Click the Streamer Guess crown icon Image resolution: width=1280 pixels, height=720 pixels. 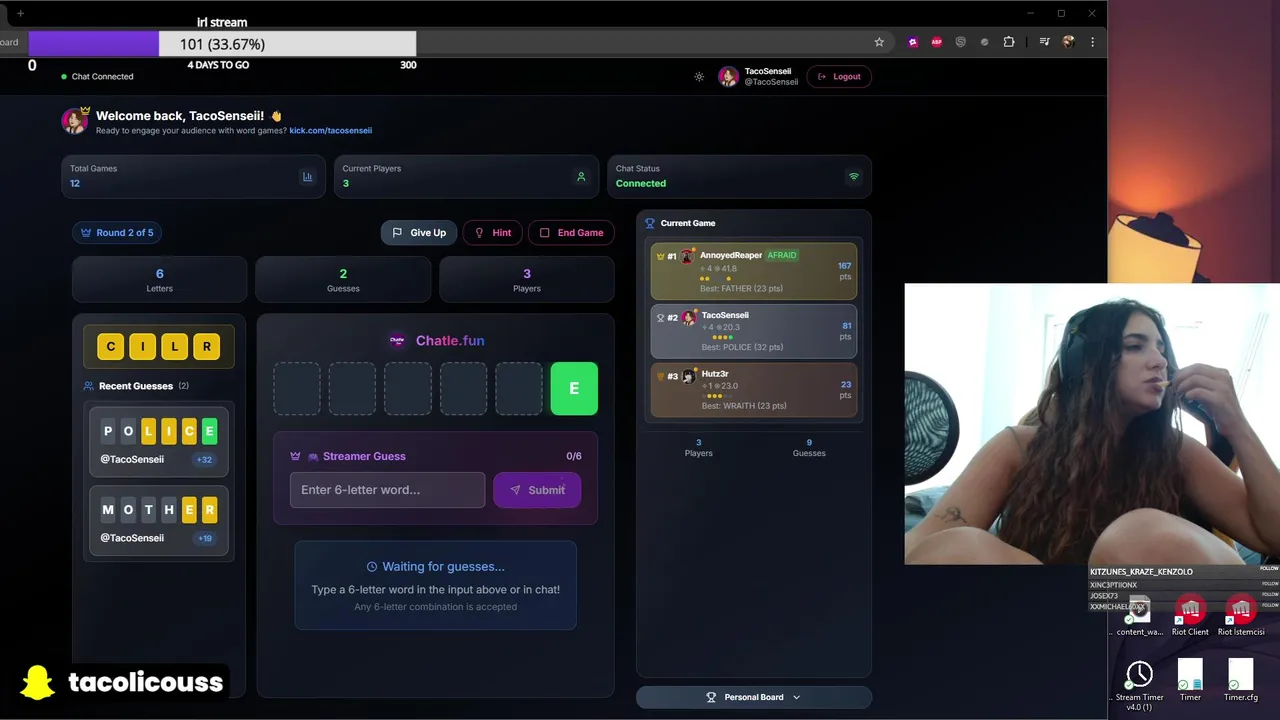(x=295, y=456)
